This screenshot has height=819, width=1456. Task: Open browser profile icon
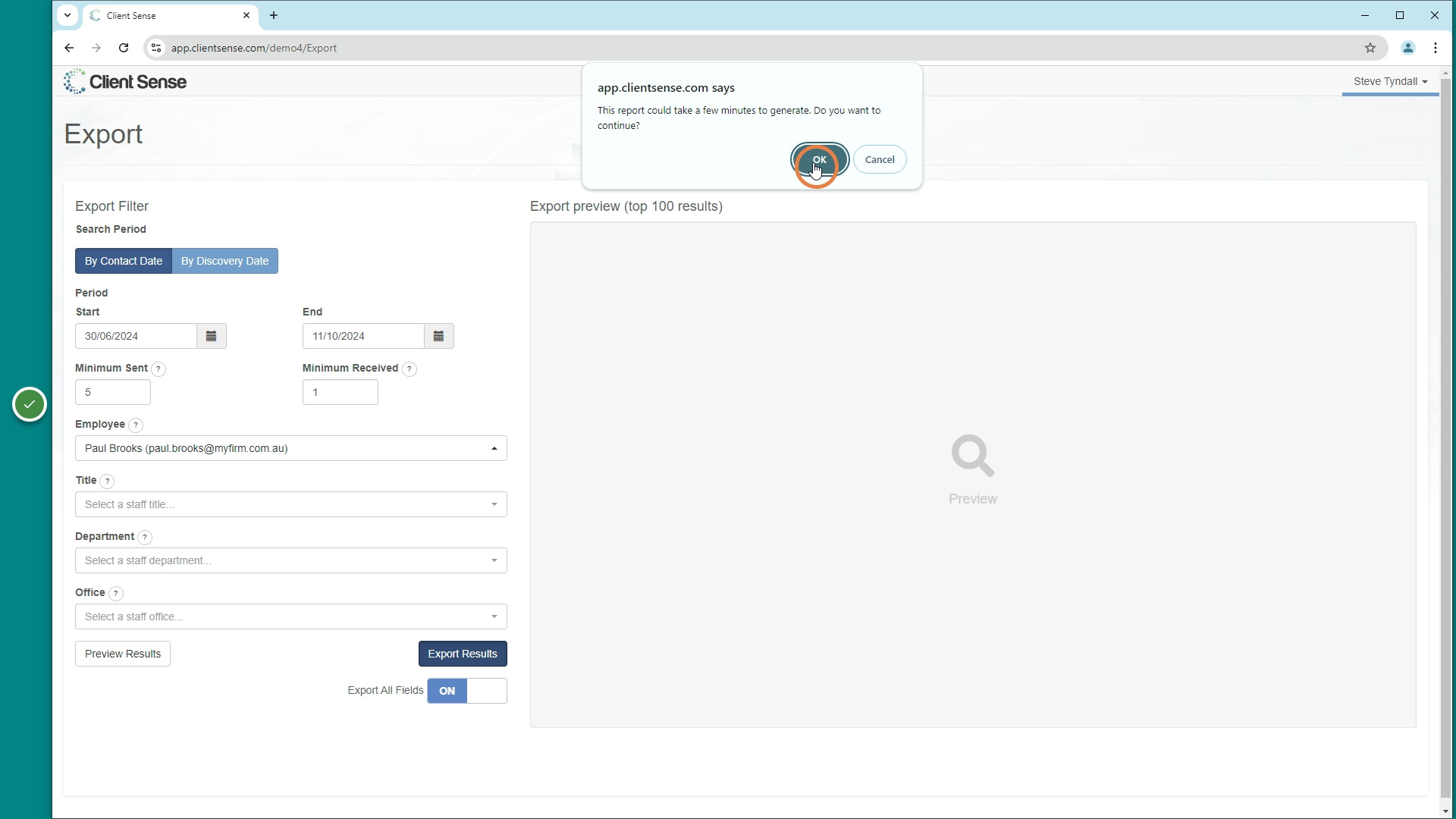pos(1408,48)
